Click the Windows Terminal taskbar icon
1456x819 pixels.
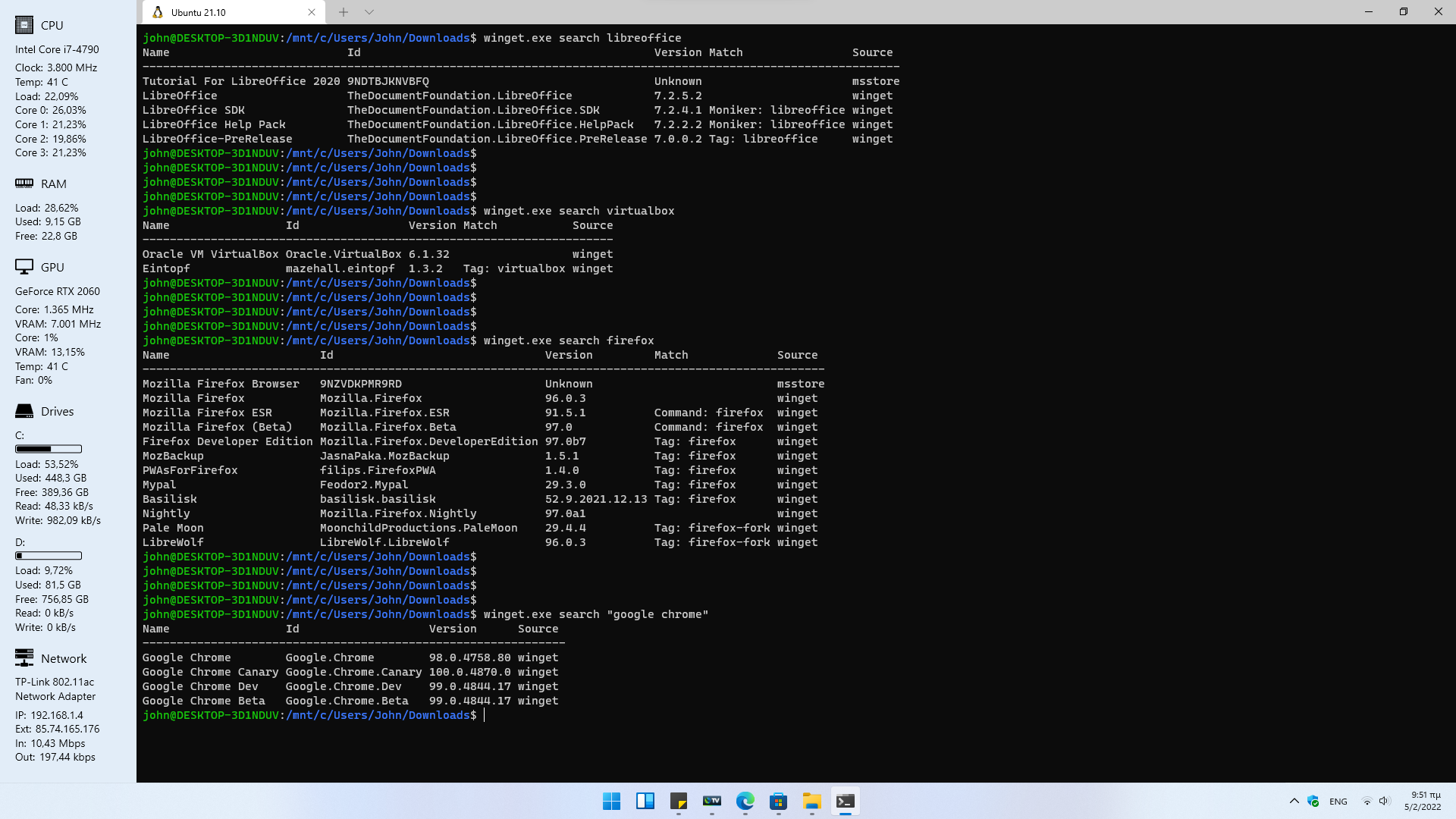click(x=846, y=801)
